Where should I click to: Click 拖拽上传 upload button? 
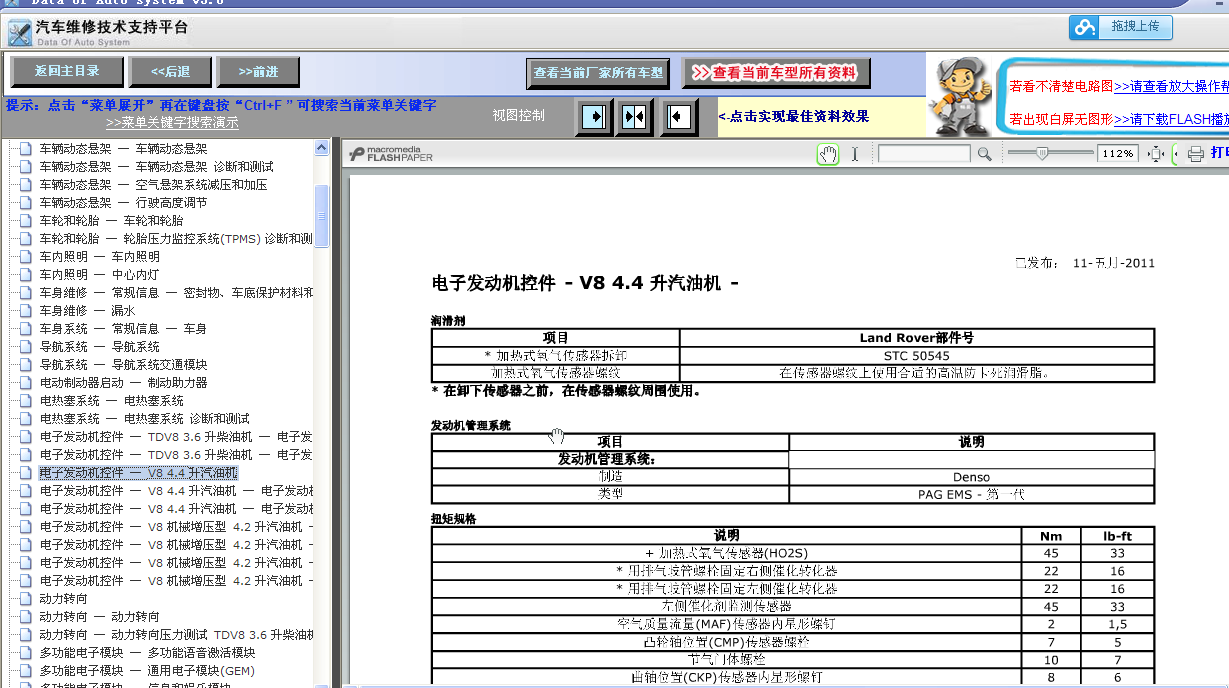point(1121,27)
